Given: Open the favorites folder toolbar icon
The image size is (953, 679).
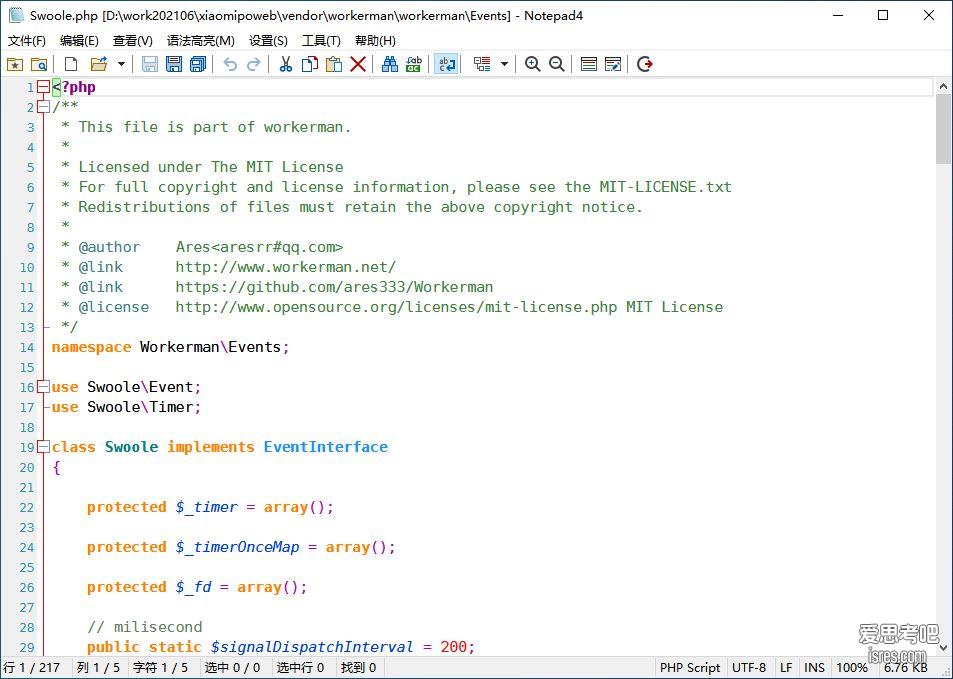Looking at the screenshot, I should pyautogui.click(x=15, y=64).
